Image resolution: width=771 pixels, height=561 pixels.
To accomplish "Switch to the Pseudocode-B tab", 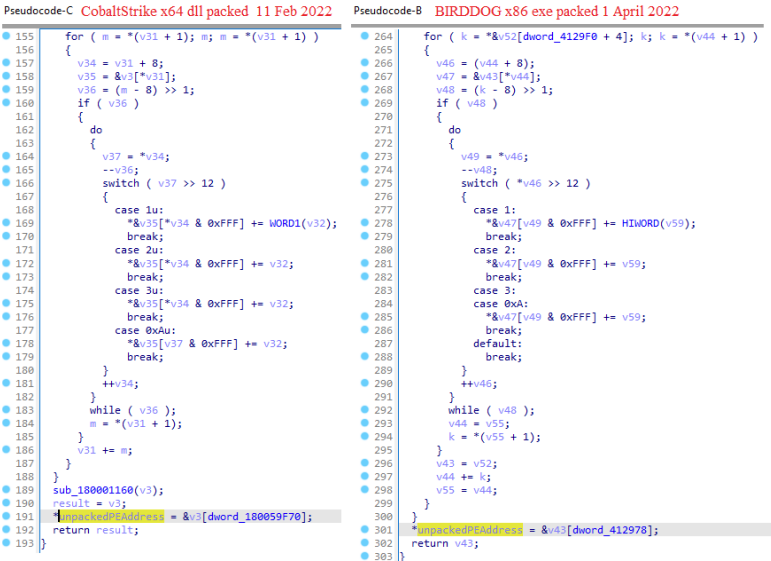I will [x=387, y=10].
